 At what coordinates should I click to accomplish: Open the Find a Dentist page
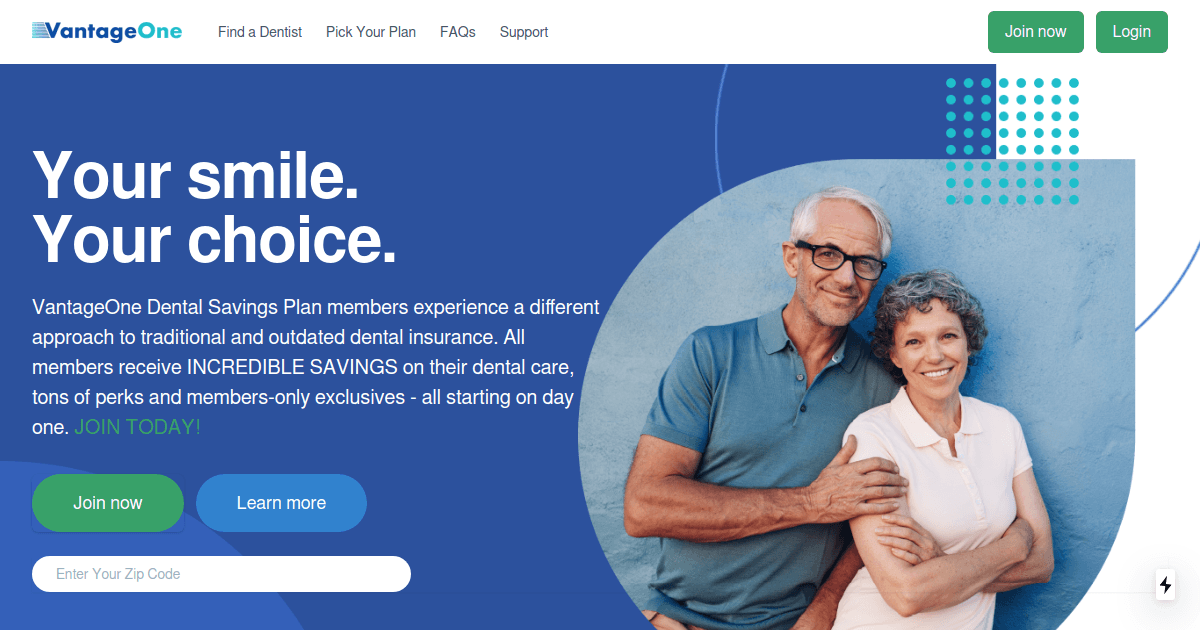260,32
